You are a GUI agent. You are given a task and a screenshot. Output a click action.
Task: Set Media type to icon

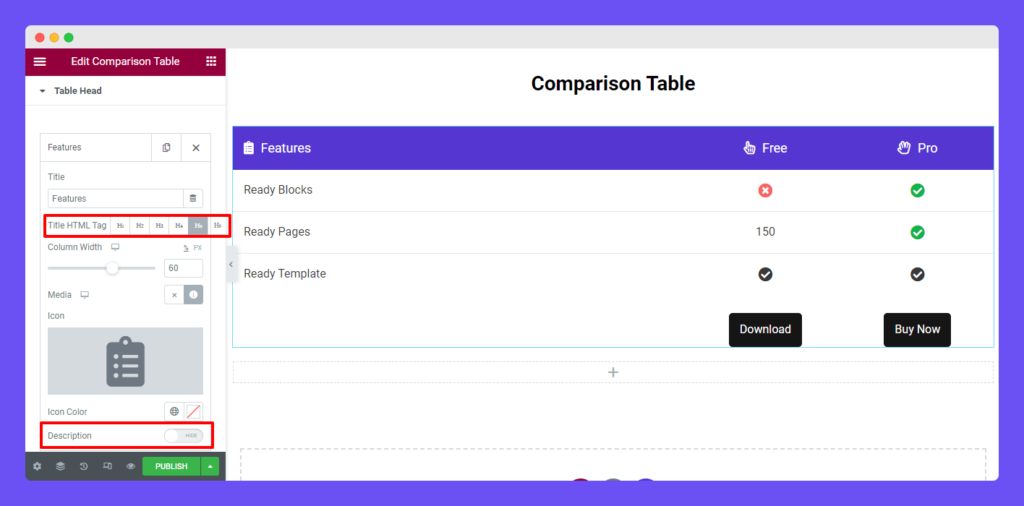tap(193, 295)
